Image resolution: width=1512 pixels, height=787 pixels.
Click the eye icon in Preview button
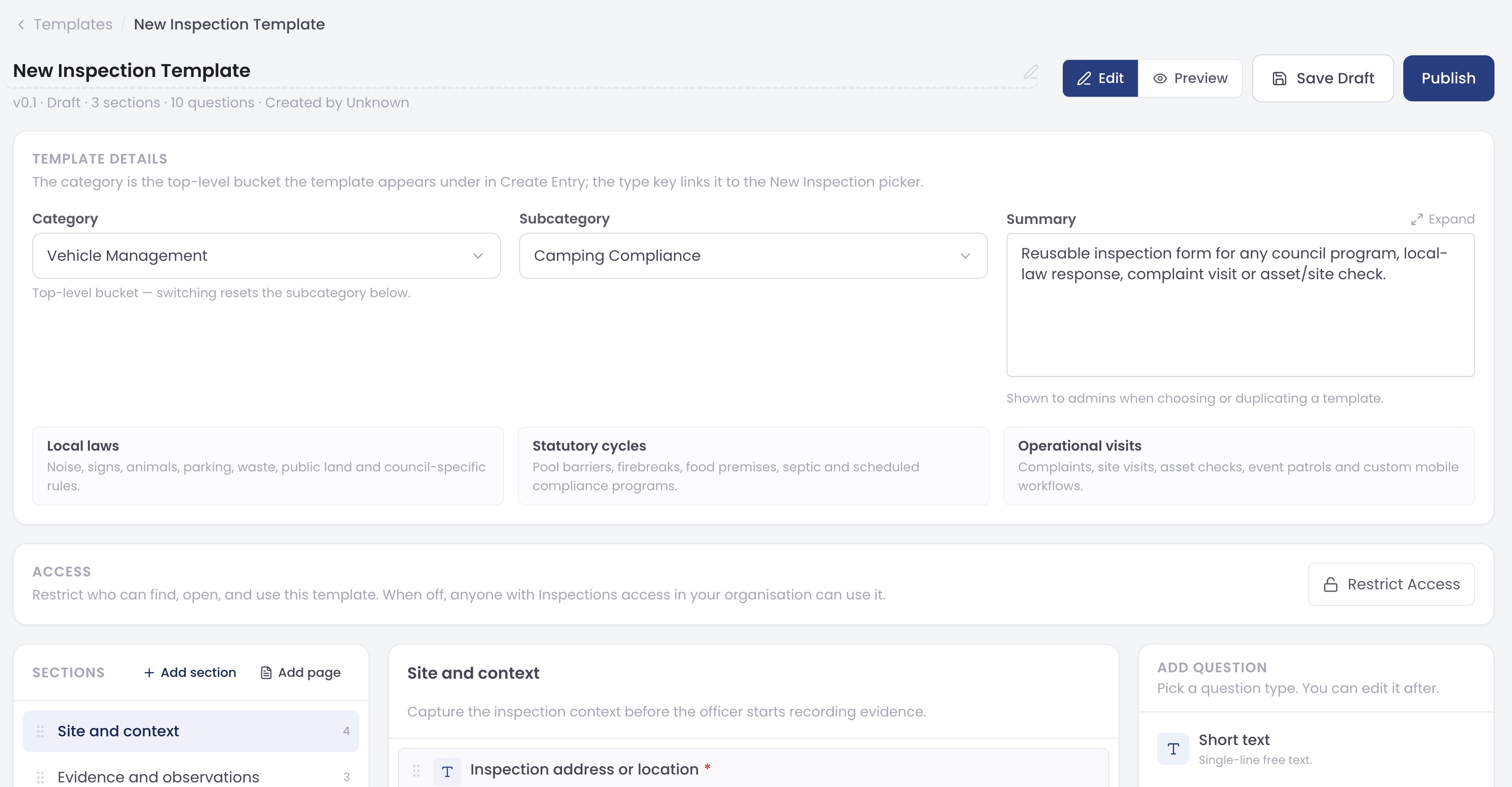1160,79
